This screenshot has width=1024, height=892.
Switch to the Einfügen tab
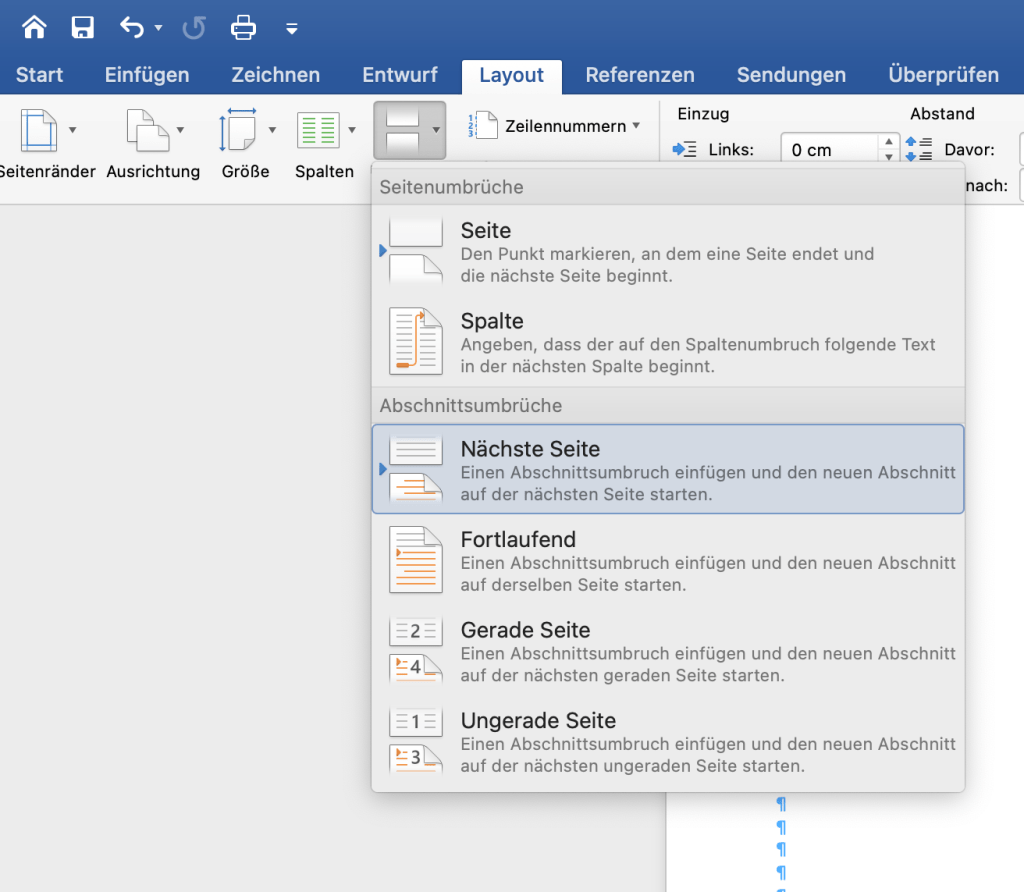coord(147,75)
